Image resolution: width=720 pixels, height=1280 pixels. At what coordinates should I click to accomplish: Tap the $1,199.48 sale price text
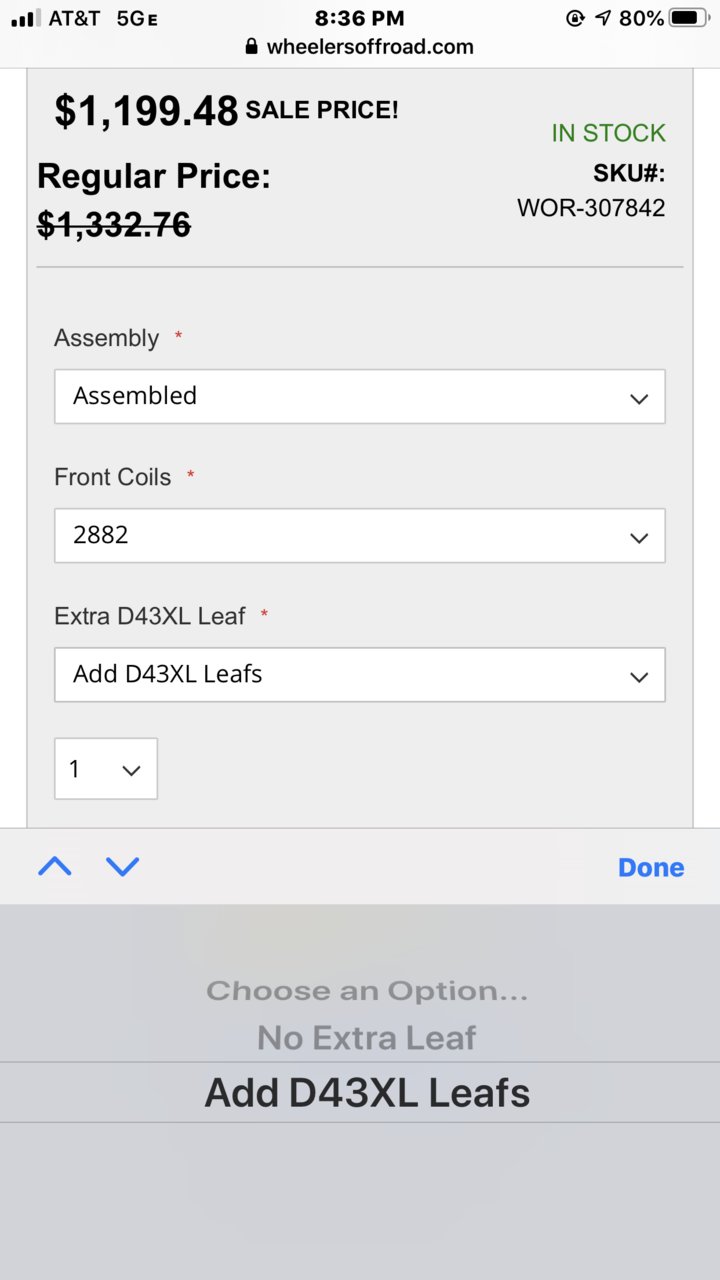tap(147, 111)
